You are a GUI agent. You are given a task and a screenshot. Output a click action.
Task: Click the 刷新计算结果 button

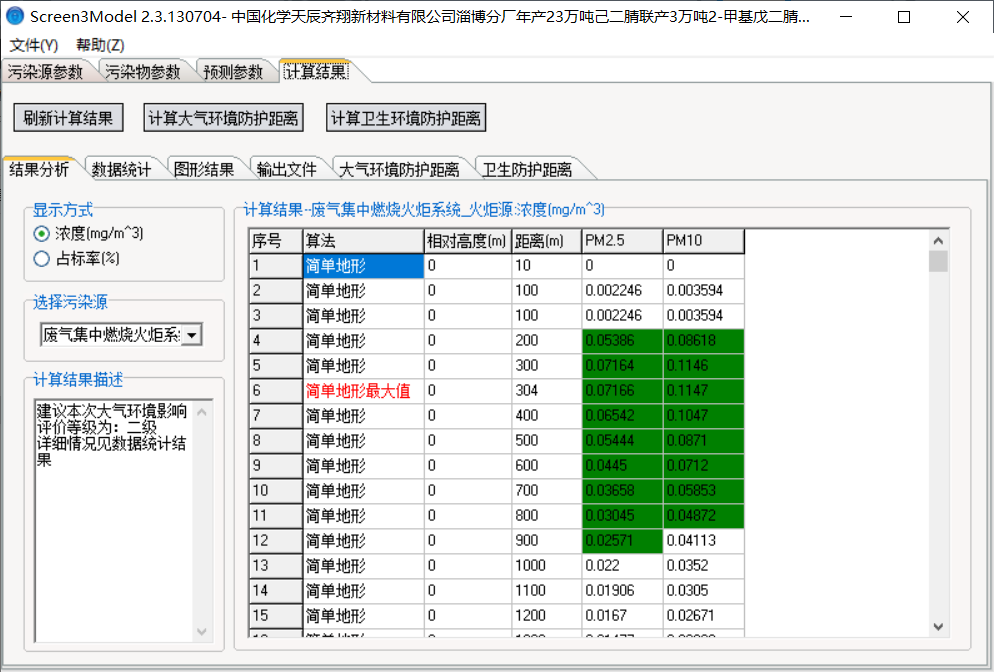point(68,118)
